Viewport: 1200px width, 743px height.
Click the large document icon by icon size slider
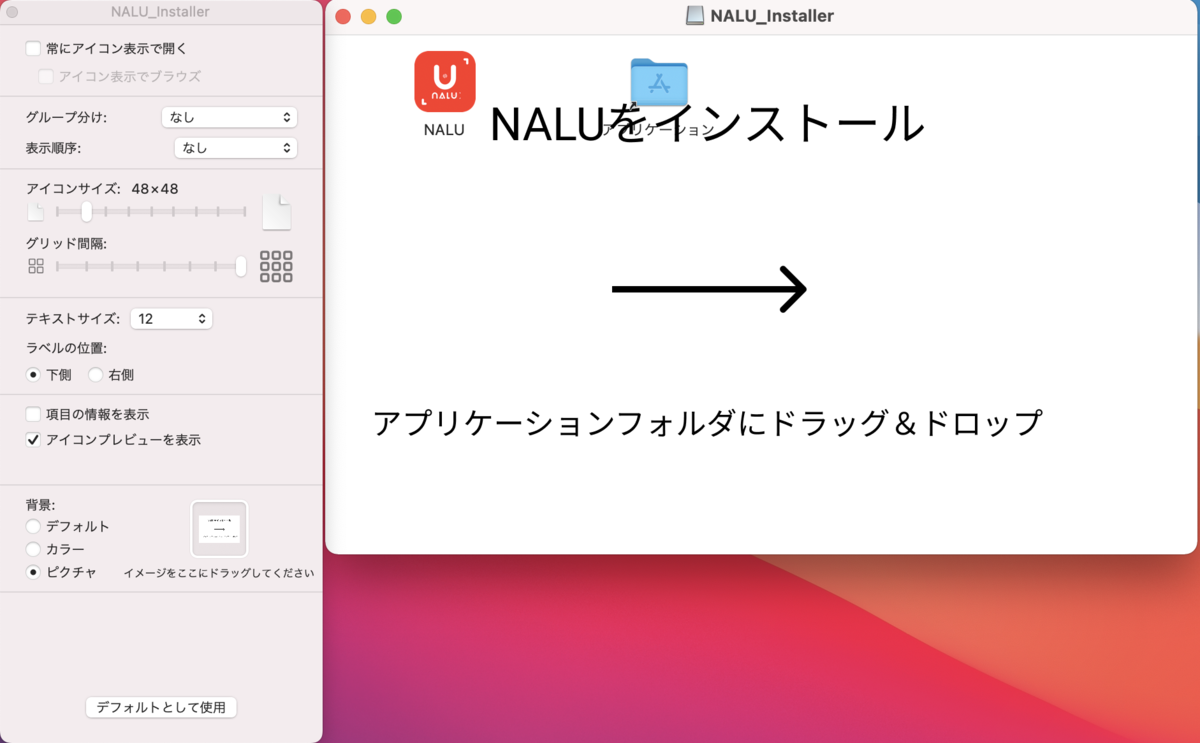(x=276, y=212)
